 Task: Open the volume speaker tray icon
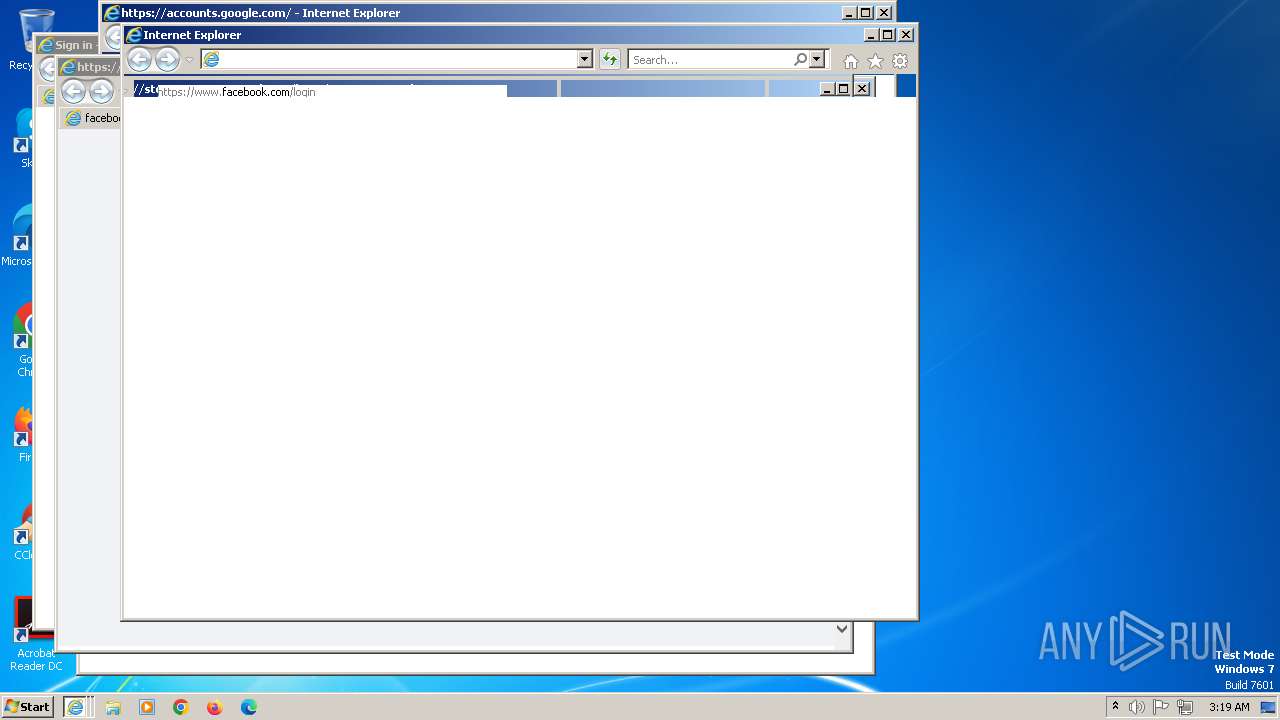(1137, 707)
